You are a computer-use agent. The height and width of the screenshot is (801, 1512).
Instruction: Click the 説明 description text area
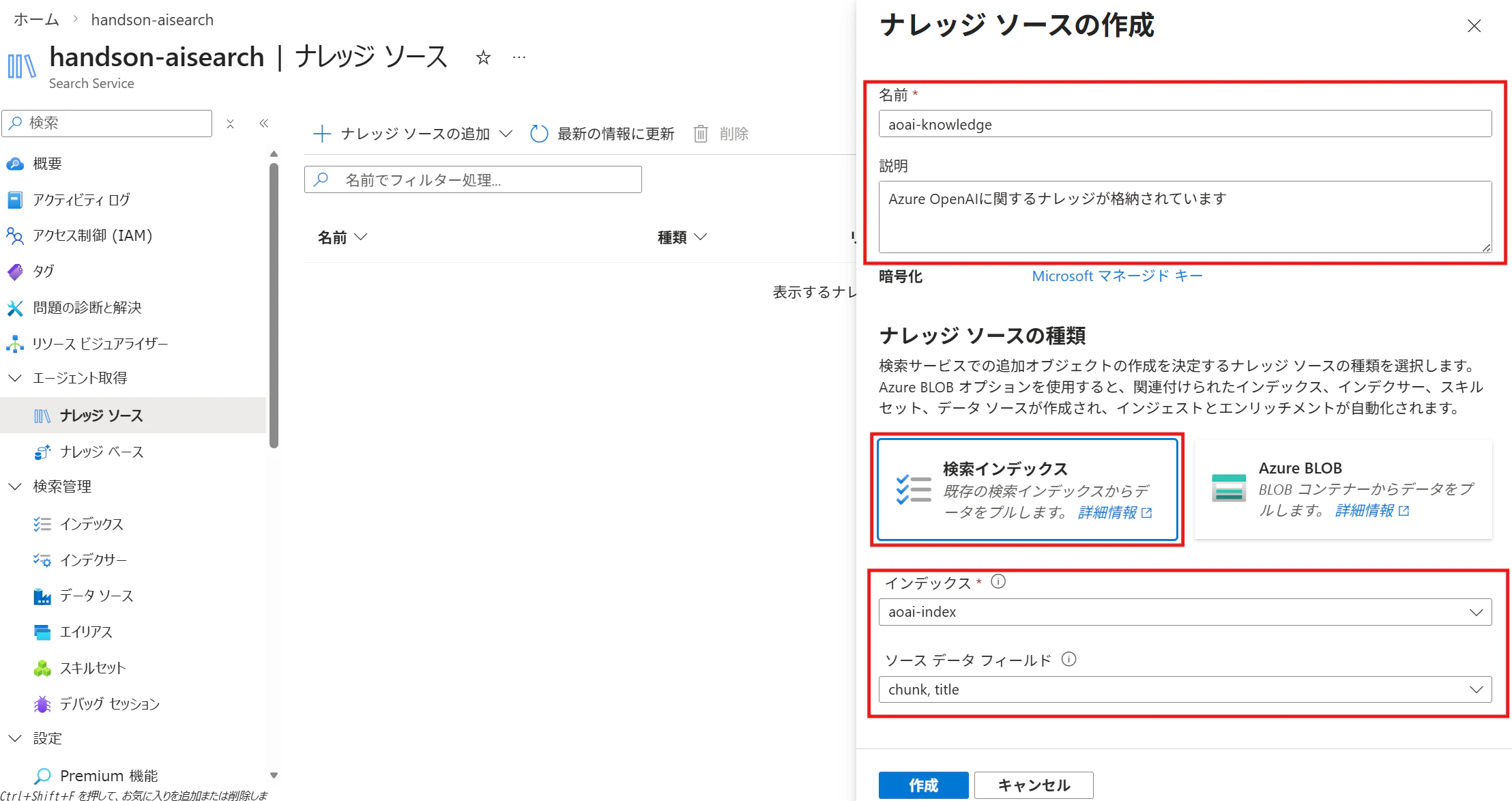point(1184,216)
